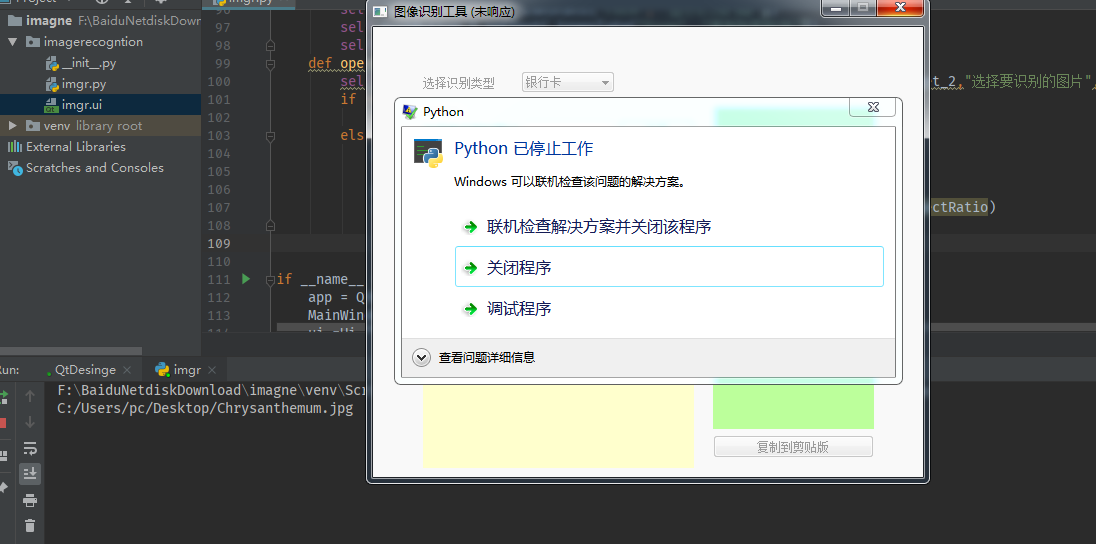The image size is (1096, 544).
Task: Close the Python crash dialog
Action: 872,107
